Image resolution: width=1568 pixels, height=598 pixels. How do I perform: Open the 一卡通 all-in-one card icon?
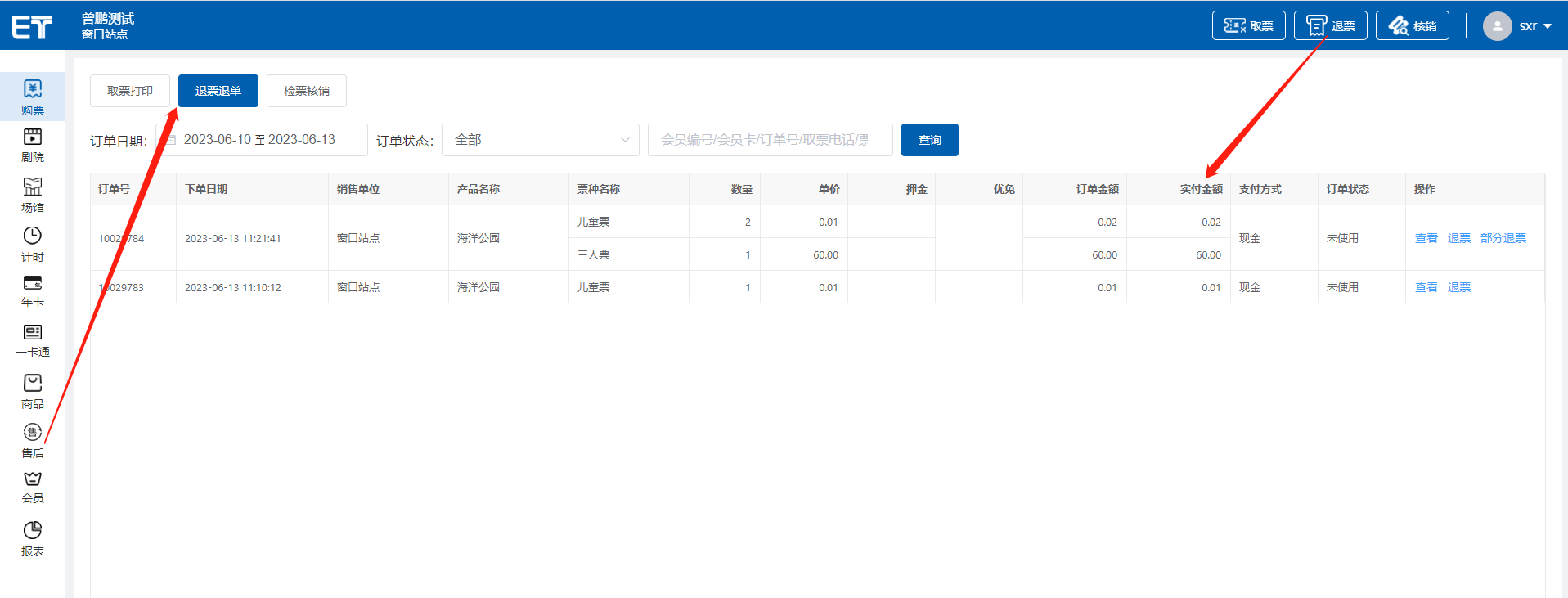coord(33,339)
